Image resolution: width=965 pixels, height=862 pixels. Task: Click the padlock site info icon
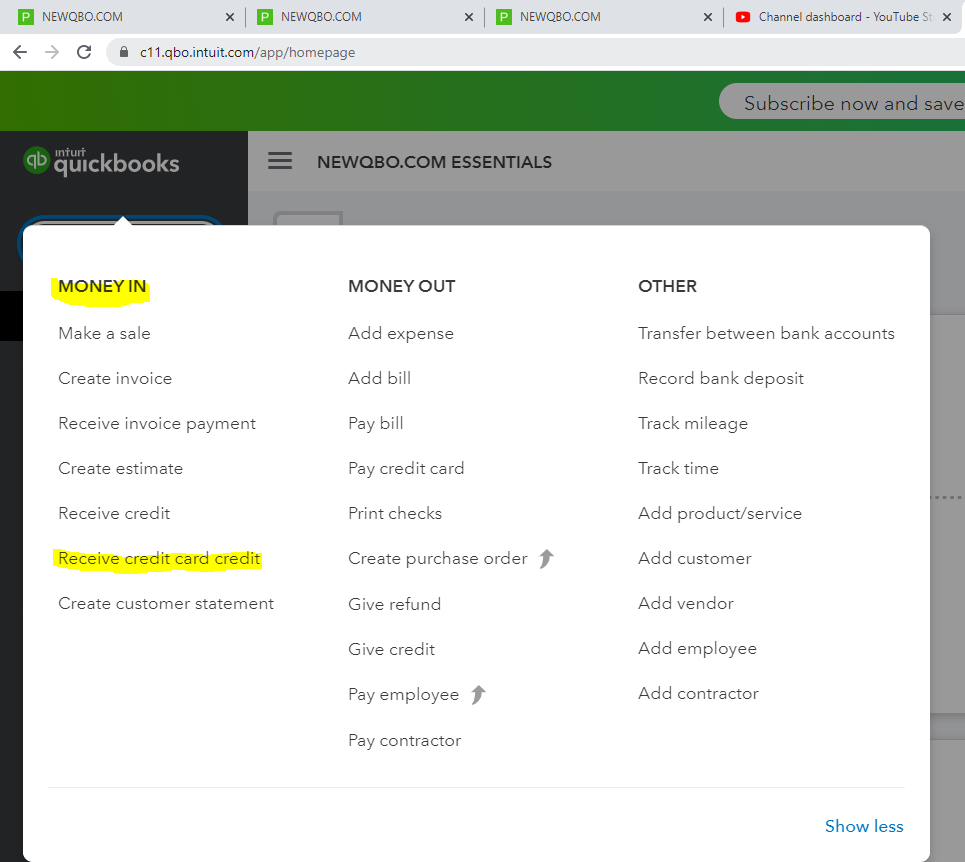[124, 52]
